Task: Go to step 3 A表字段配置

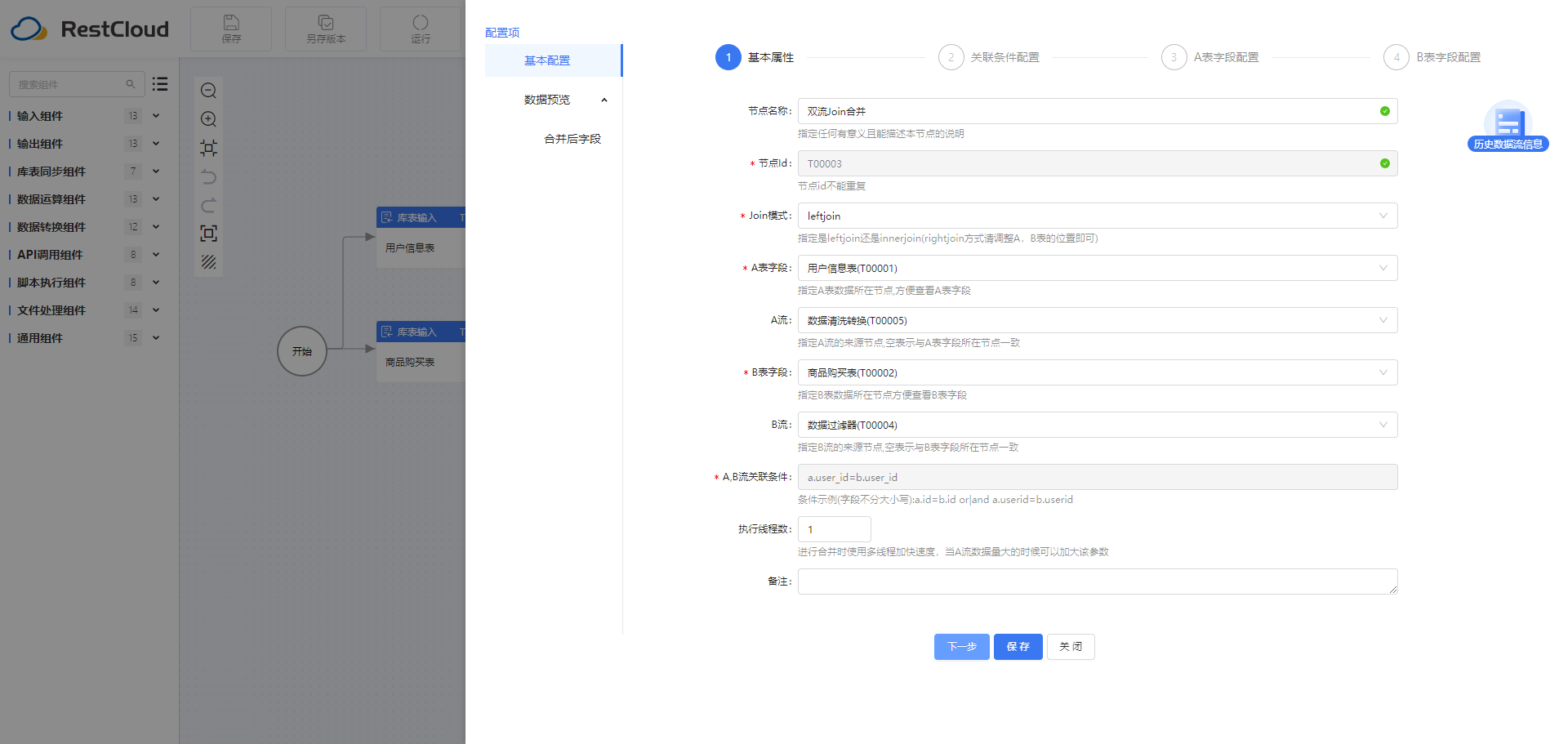Action: click(x=1210, y=57)
